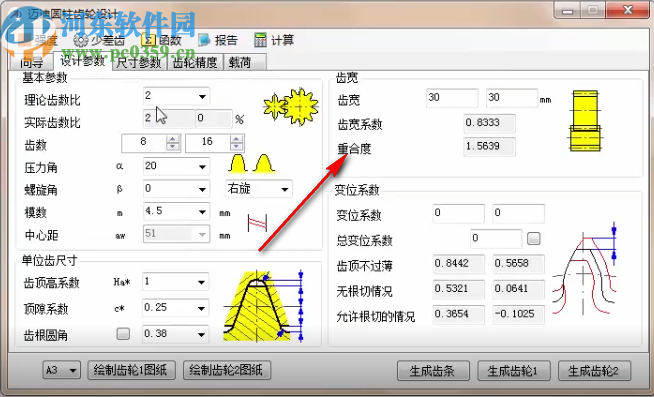Click the 生成齿轮1 button
Screen dimensions: 654x397
pos(513,371)
